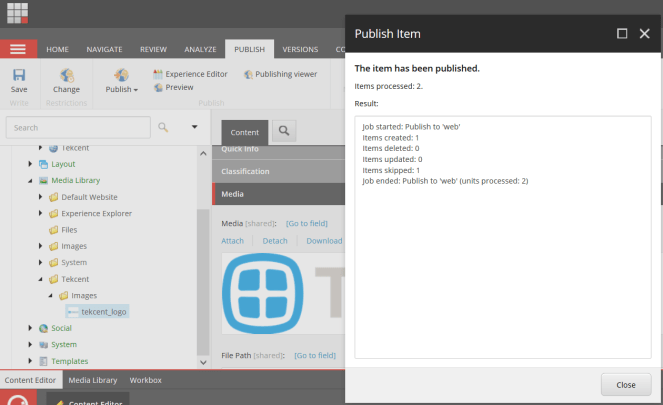Expand the Default Website folder
The width and height of the screenshot is (663, 405).
(41, 197)
